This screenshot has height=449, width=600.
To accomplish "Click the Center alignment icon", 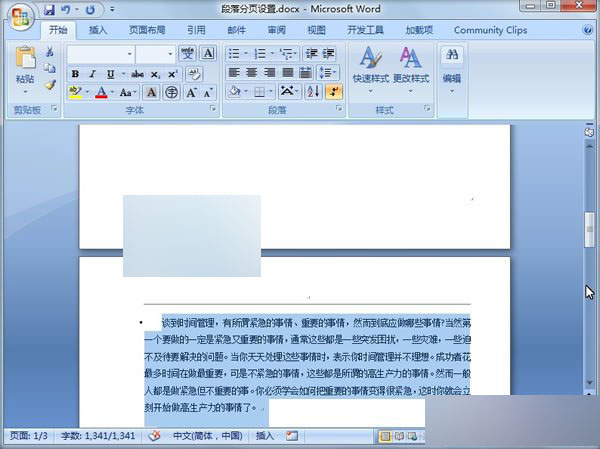I will click(252, 73).
